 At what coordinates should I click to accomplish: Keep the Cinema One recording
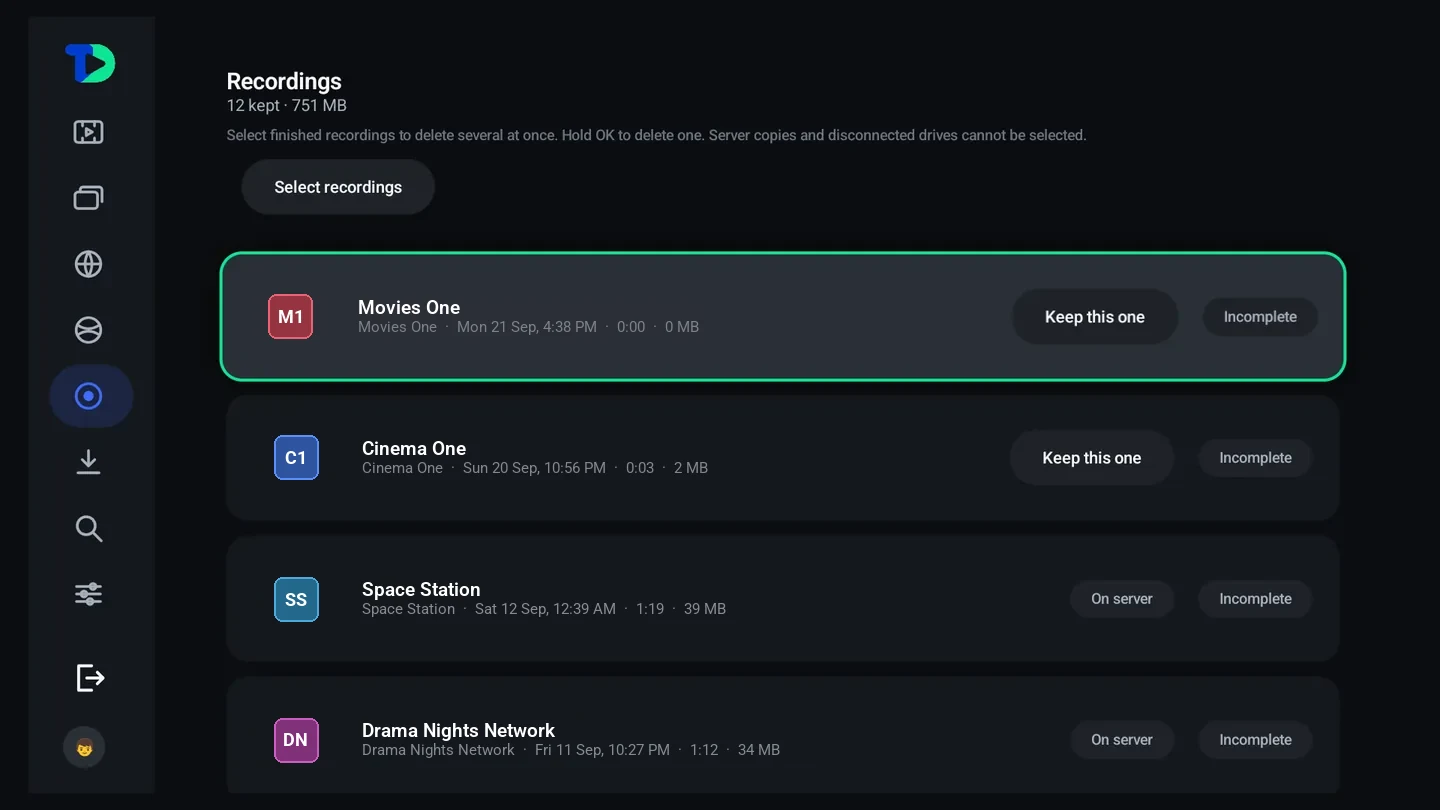(x=1092, y=458)
